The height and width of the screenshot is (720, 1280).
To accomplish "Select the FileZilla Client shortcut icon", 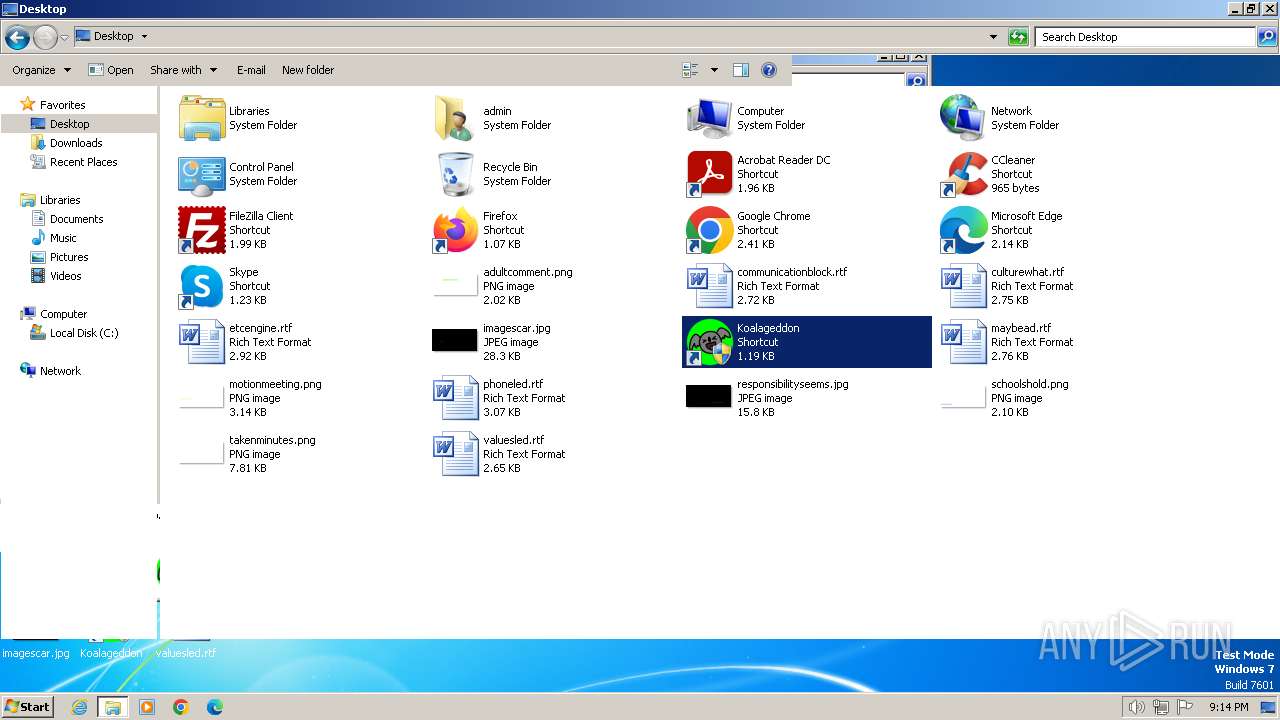I will click(x=202, y=230).
